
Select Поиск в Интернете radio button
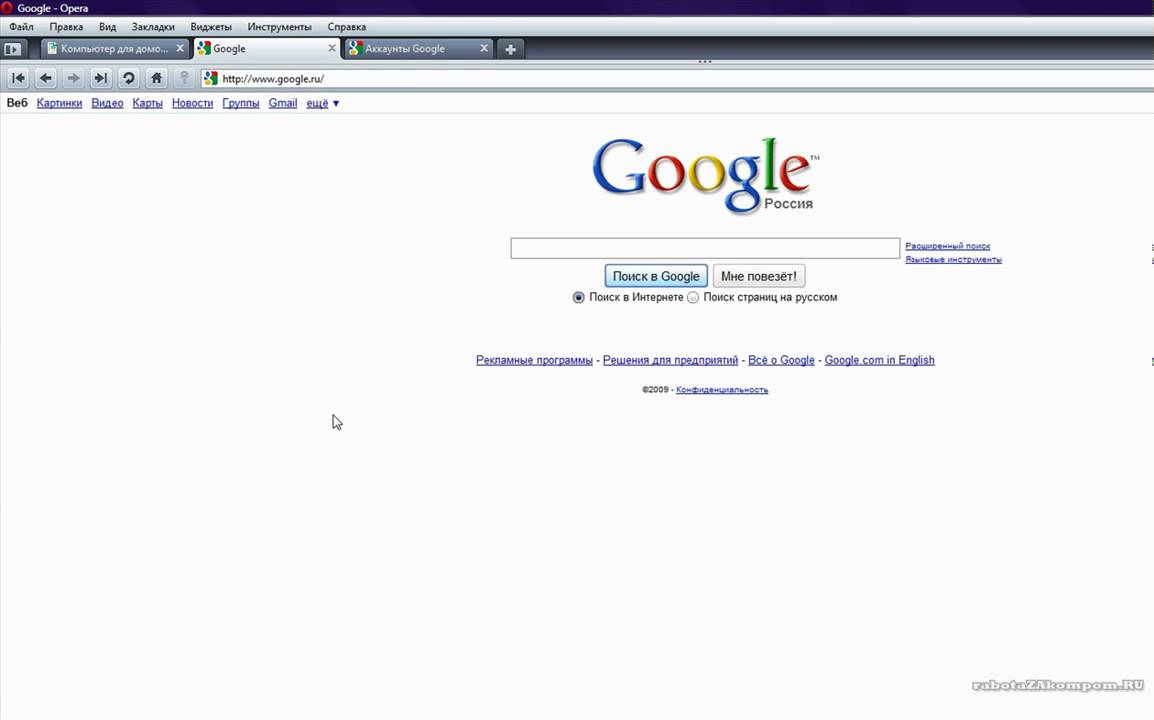click(578, 297)
